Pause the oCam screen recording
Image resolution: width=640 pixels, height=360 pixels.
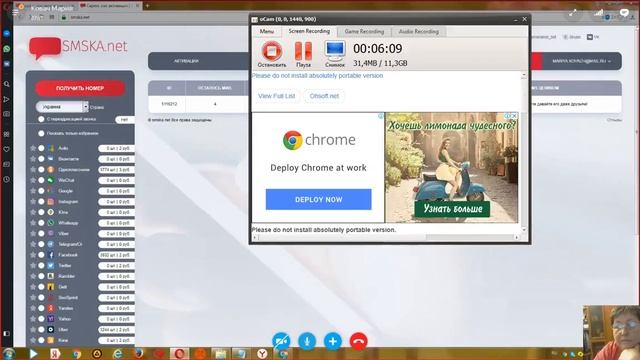pos(303,53)
